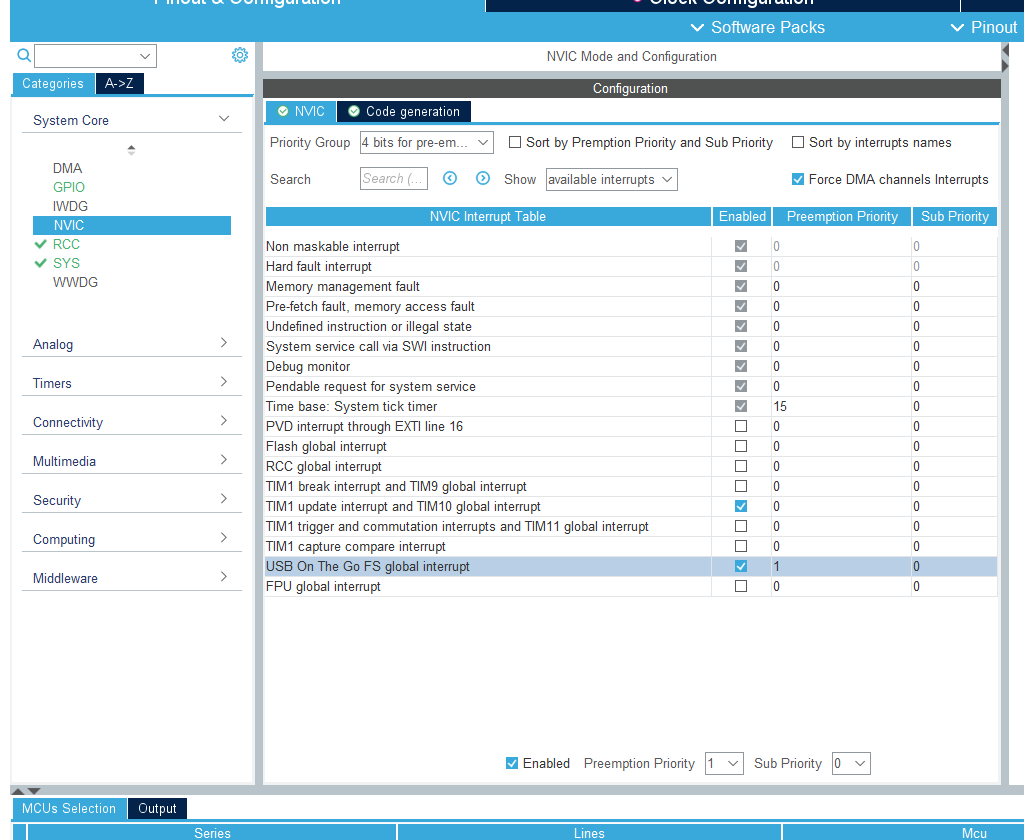The height and width of the screenshot is (840, 1024).
Task: Disable USB On The Go FS interrupt
Action: pos(741,566)
